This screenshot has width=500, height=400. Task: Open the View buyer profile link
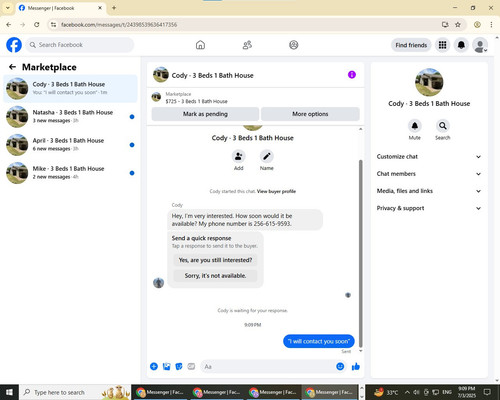pyautogui.click(x=276, y=191)
